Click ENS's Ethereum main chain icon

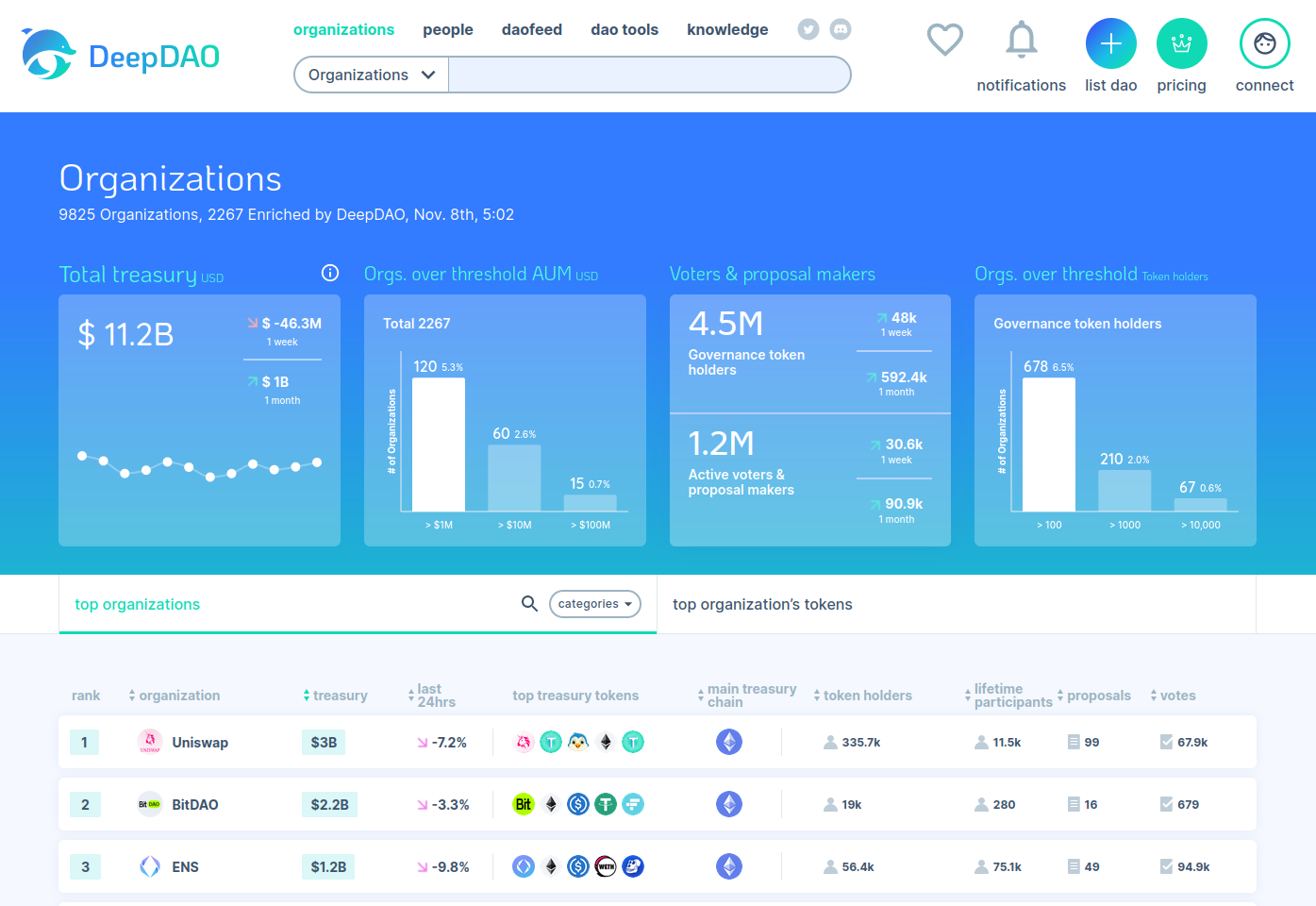point(729,866)
